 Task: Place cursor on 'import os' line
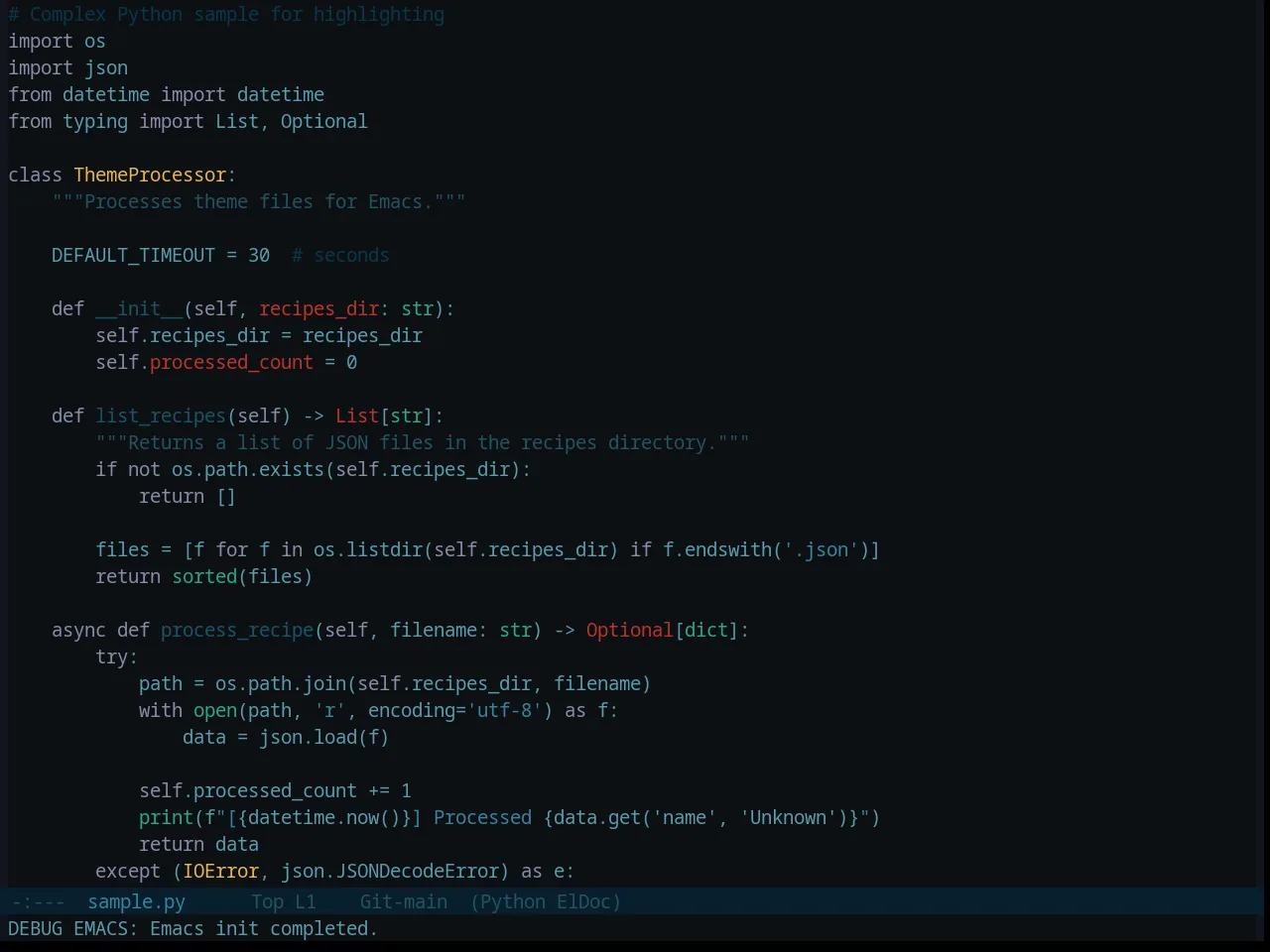[x=57, y=41]
